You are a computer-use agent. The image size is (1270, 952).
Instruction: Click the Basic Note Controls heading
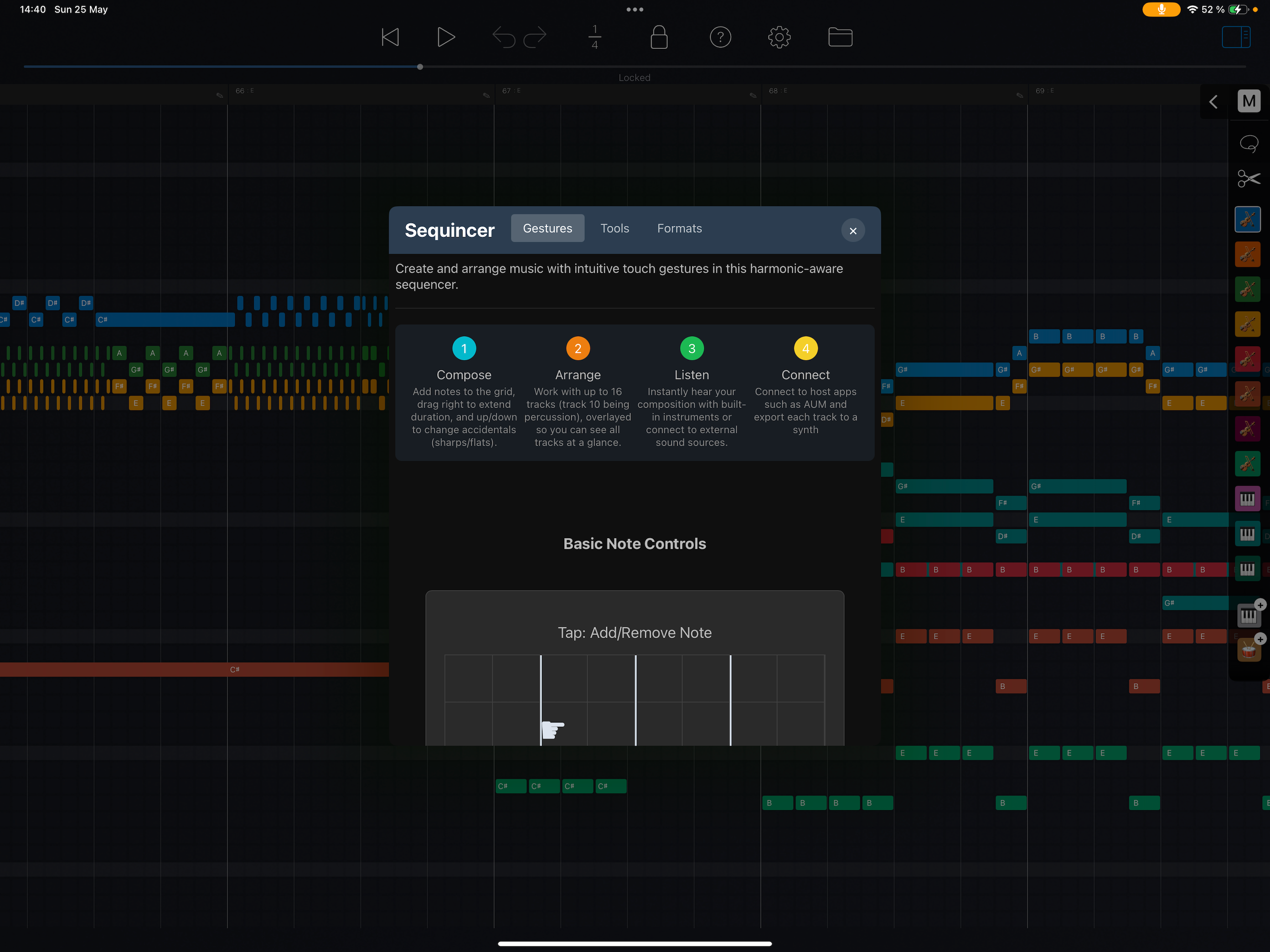point(635,544)
